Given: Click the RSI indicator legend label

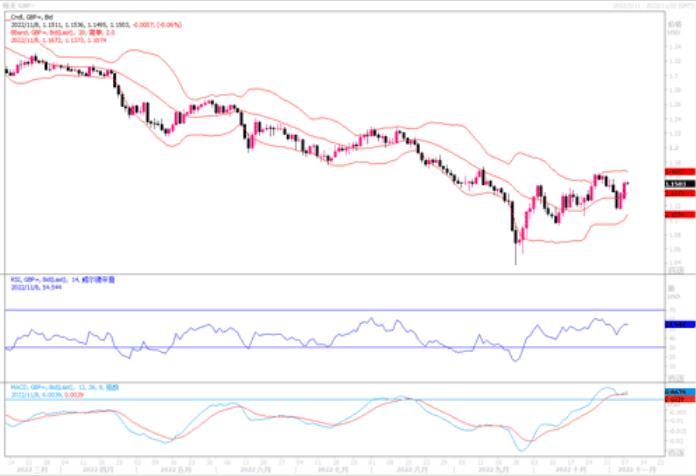Looking at the screenshot, I should (60, 281).
